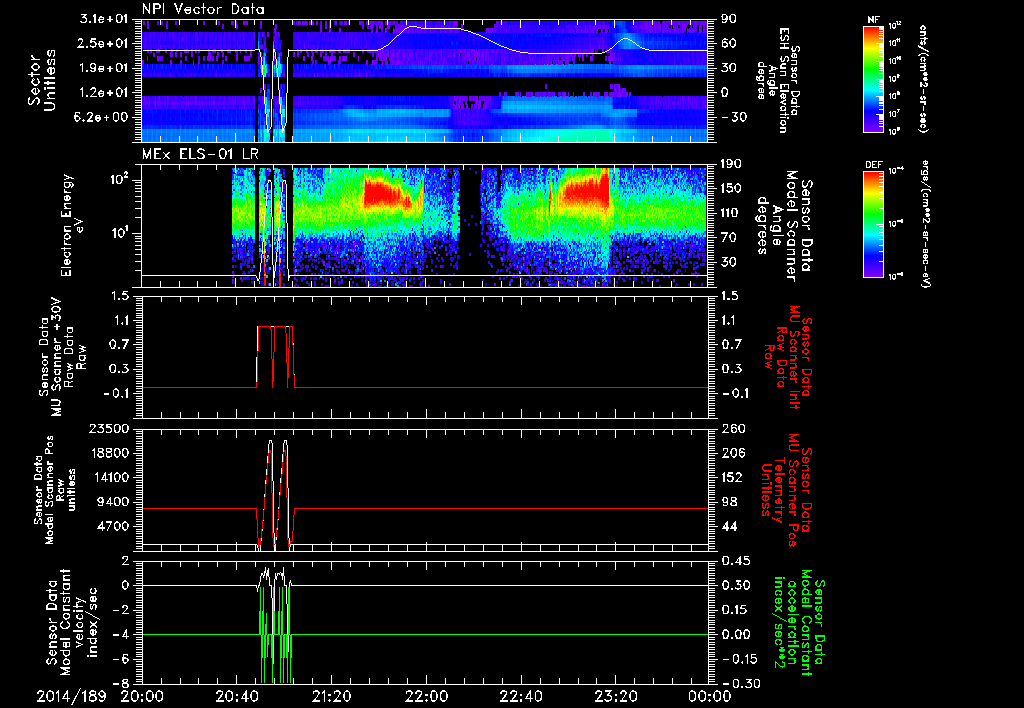Click the 23500 scanner position axis value
1024x708 pixels.
pos(108,428)
